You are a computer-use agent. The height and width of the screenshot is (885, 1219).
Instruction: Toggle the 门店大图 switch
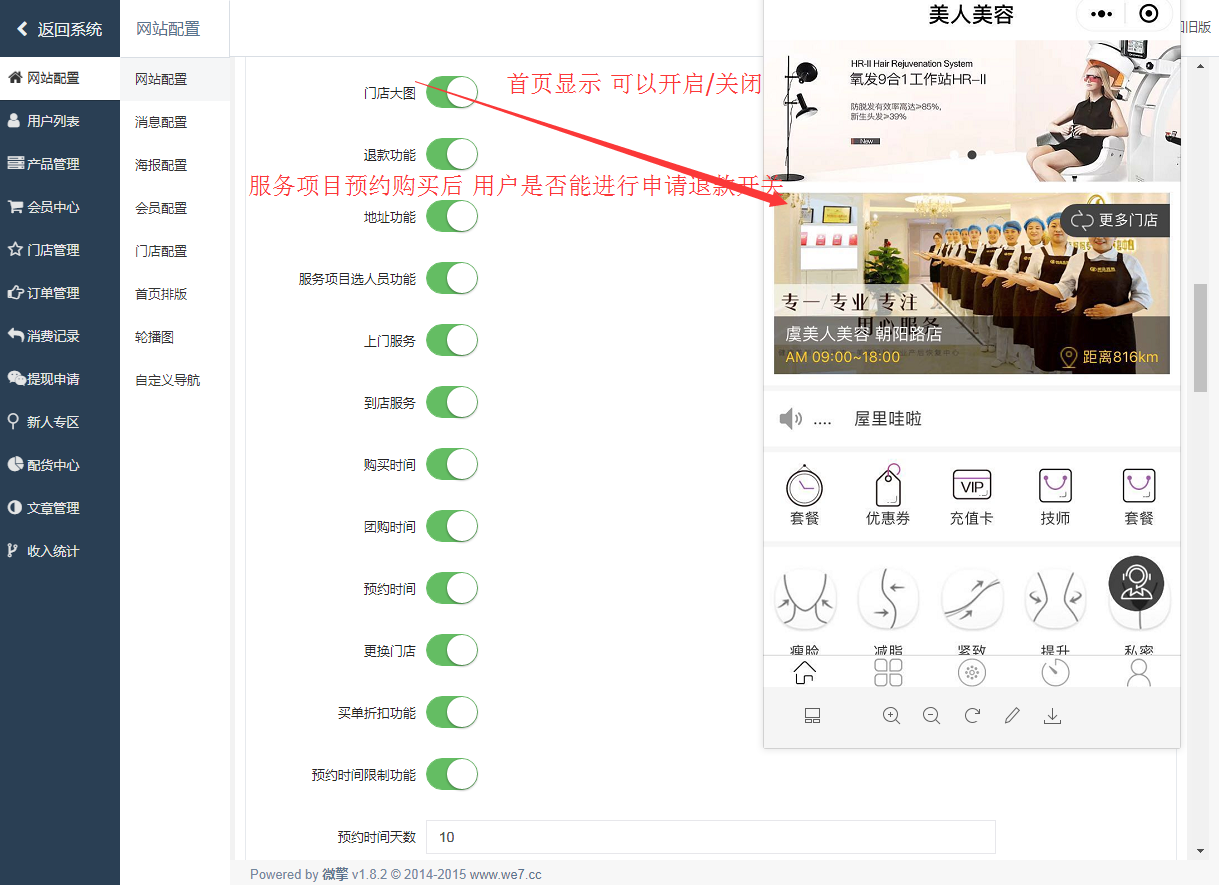click(452, 92)
